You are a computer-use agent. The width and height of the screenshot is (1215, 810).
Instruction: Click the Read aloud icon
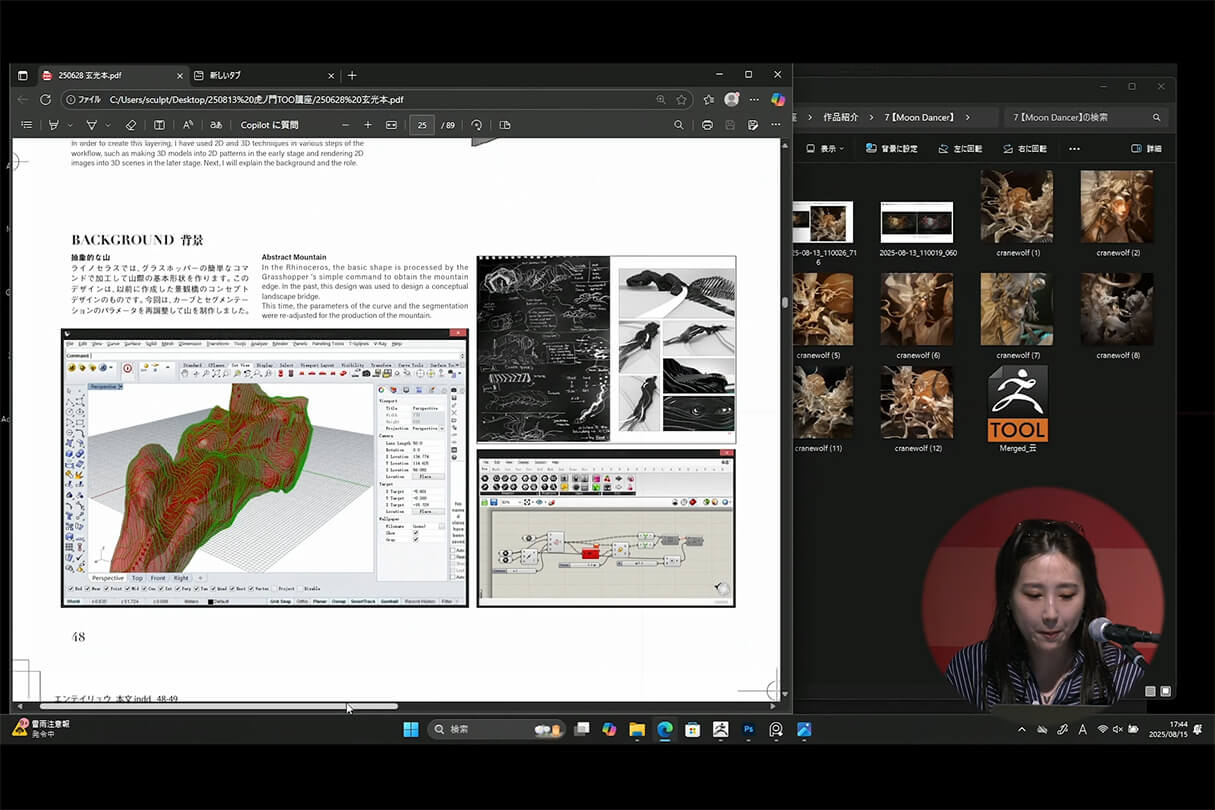pos(187,125)
